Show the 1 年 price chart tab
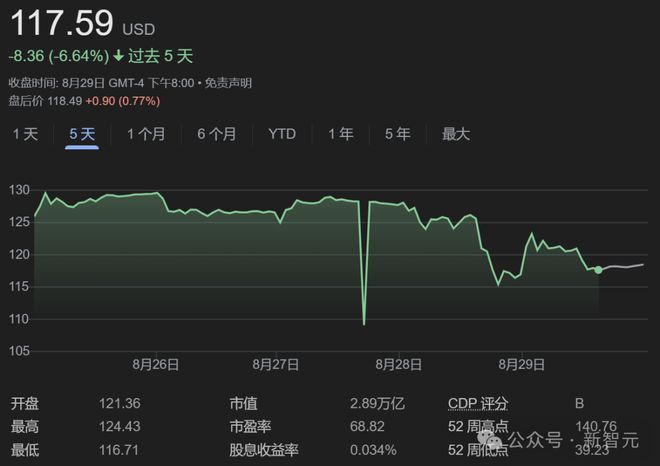 pyautogui.click(x=341, y=134)
